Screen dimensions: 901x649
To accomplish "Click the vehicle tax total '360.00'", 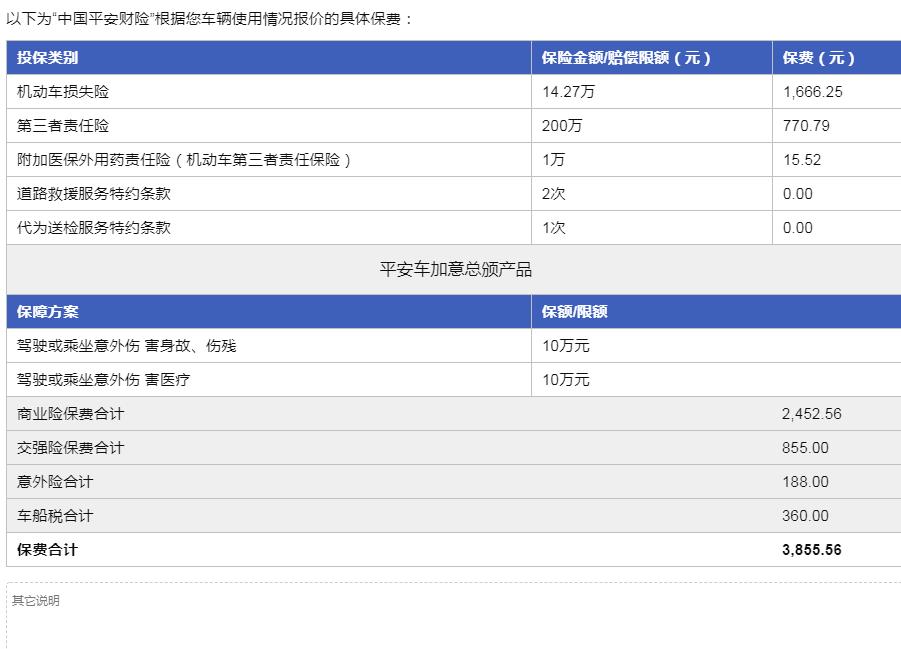I will pyautogui.click(x=805, y=515).
